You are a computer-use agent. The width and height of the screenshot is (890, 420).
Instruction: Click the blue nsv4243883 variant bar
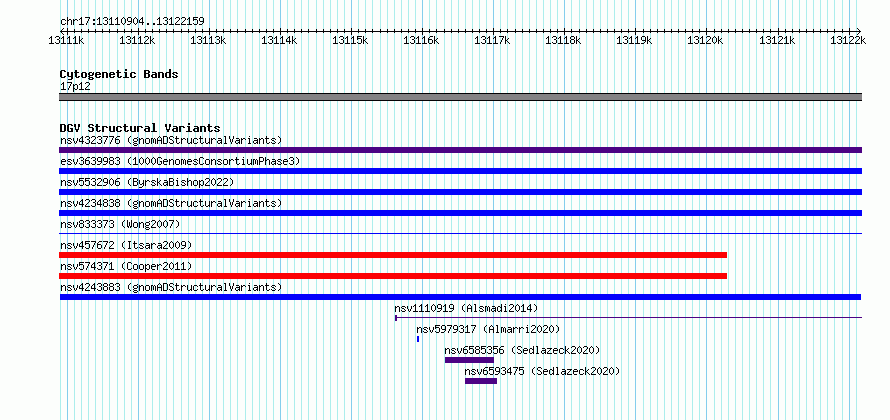460,297
